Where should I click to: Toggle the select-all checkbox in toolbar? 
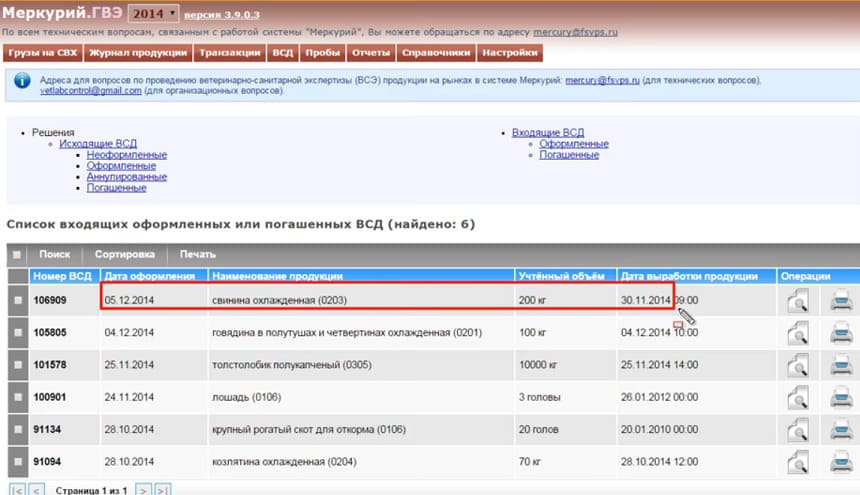[x=17, y=254]
